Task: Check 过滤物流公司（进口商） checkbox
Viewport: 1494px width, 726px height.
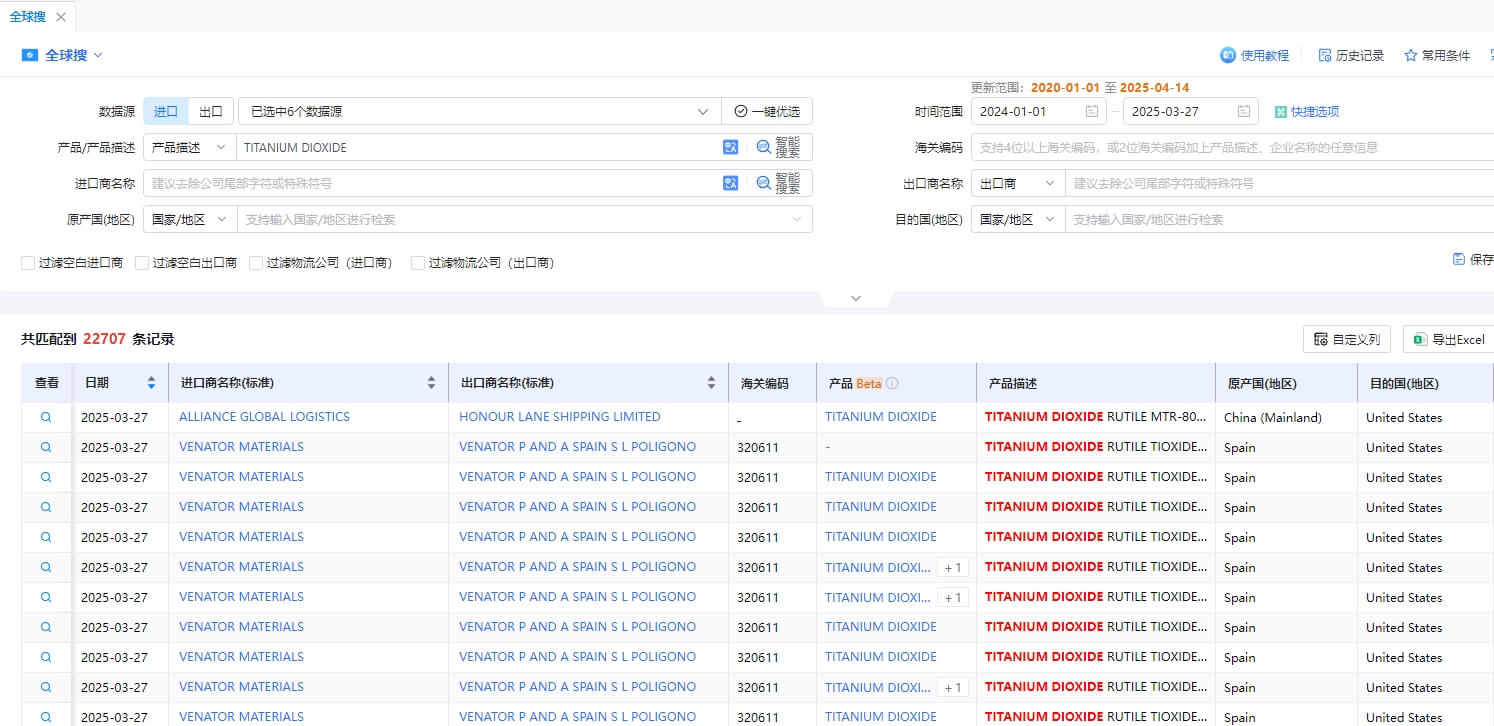Action: (x=256, y=263)
